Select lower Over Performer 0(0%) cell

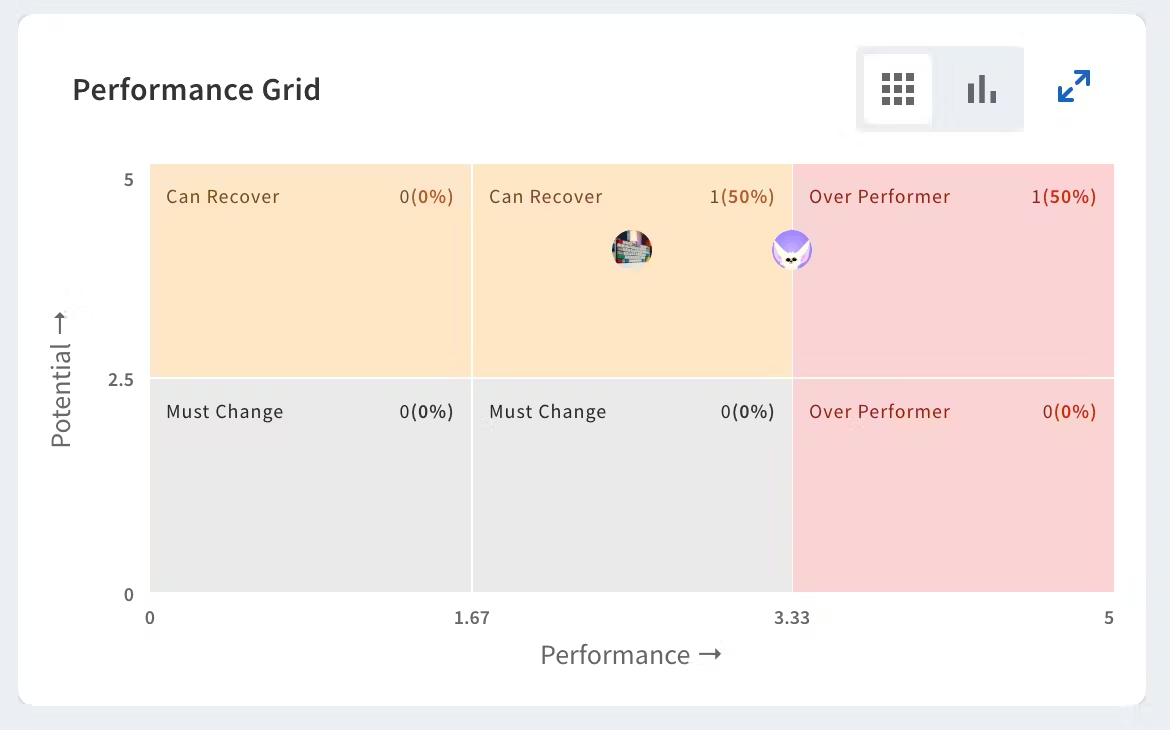(953, 500)
